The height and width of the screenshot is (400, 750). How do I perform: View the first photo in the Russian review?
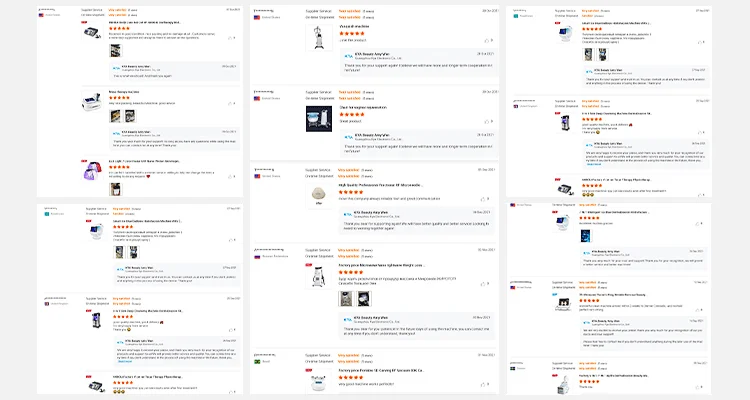[345, 299]
